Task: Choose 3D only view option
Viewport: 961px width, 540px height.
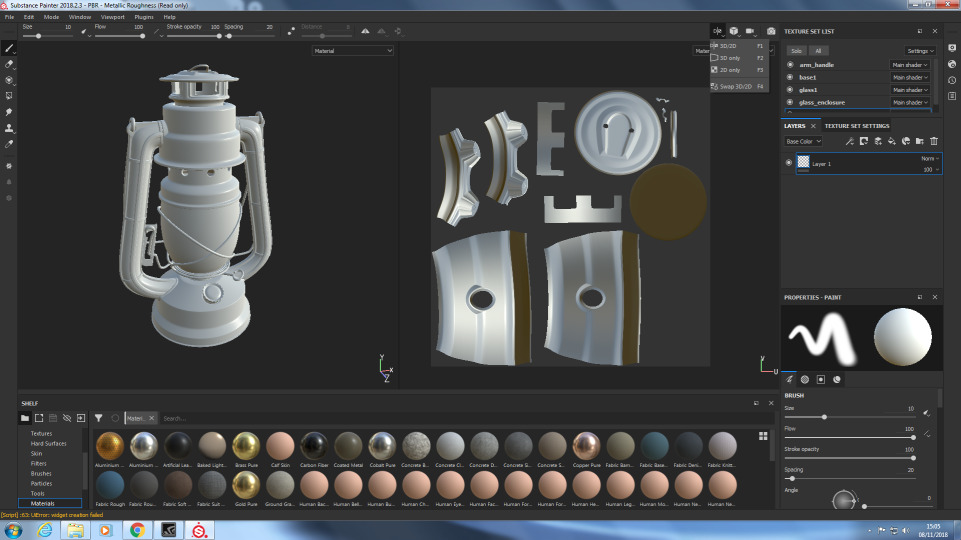Action: tap(737, 58)
